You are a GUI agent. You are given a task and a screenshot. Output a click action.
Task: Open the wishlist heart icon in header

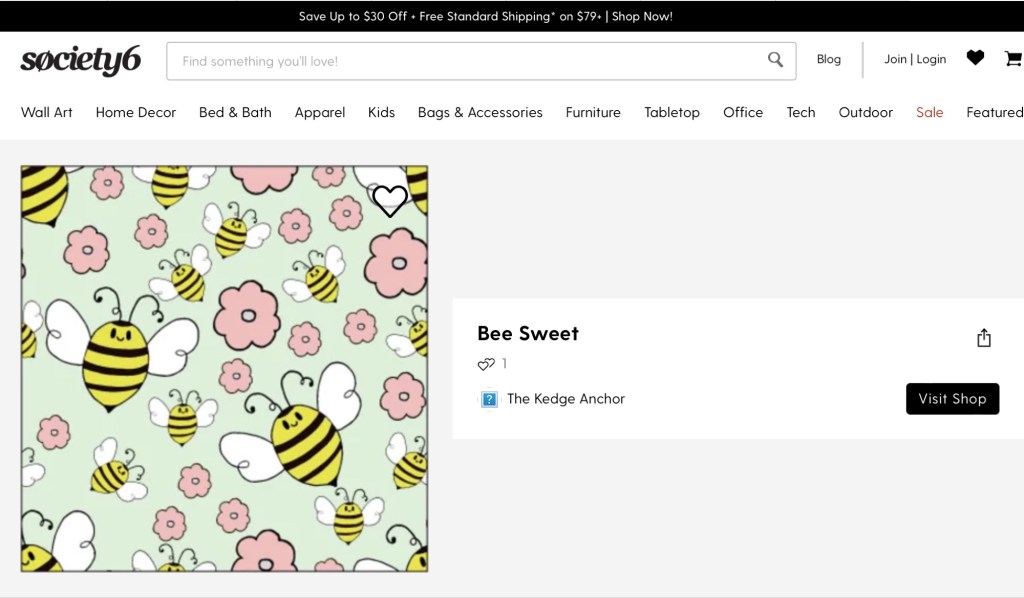[x=975, y=59]
